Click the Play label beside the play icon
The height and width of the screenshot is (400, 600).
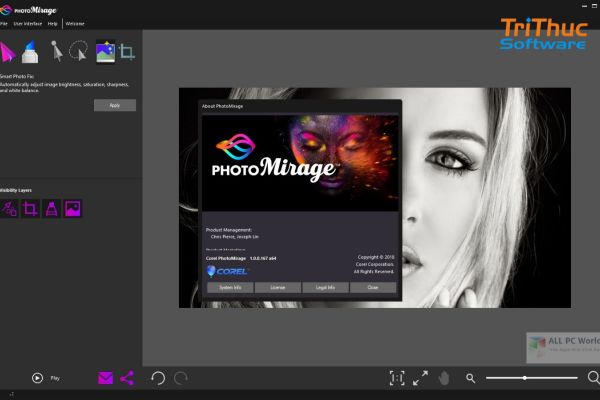coord(55,378)
